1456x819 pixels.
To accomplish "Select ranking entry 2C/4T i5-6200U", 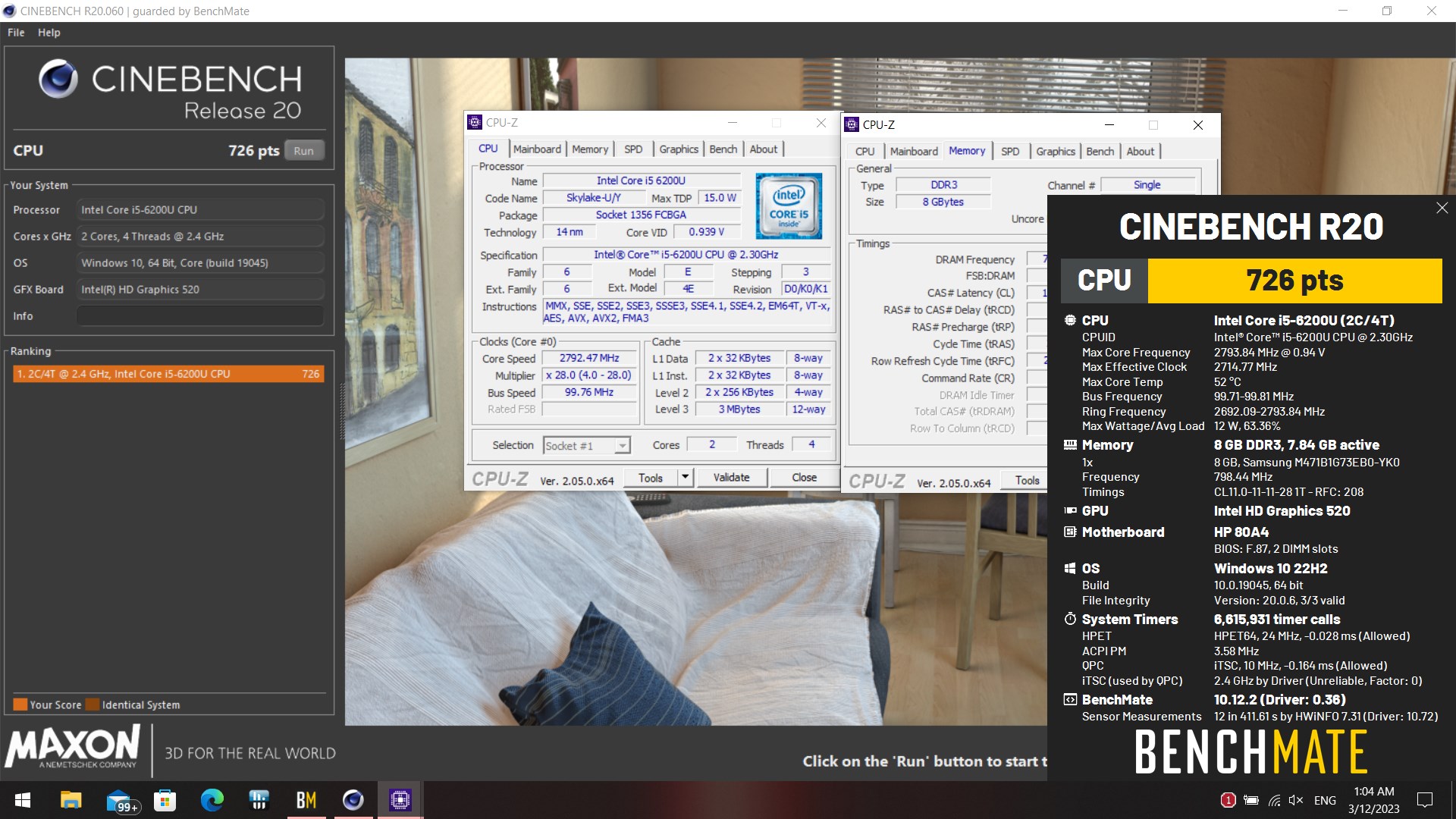I will click(168, 374).
